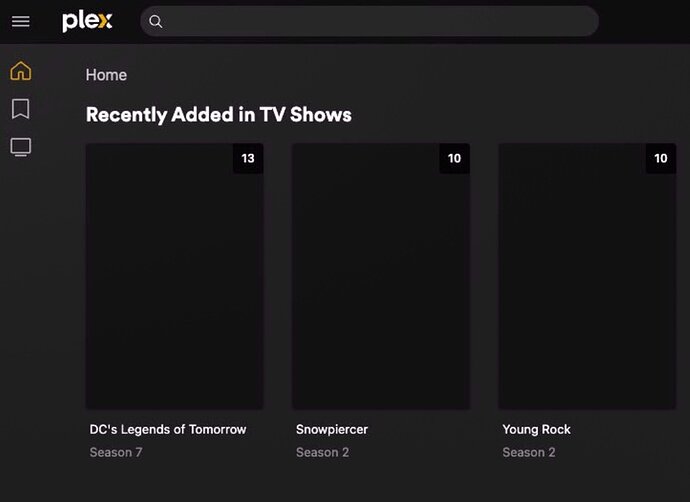The image size is (690, 502).
Task: Select the Home sidebar icon
Action: pyautogui.click(x=20, y=71)
